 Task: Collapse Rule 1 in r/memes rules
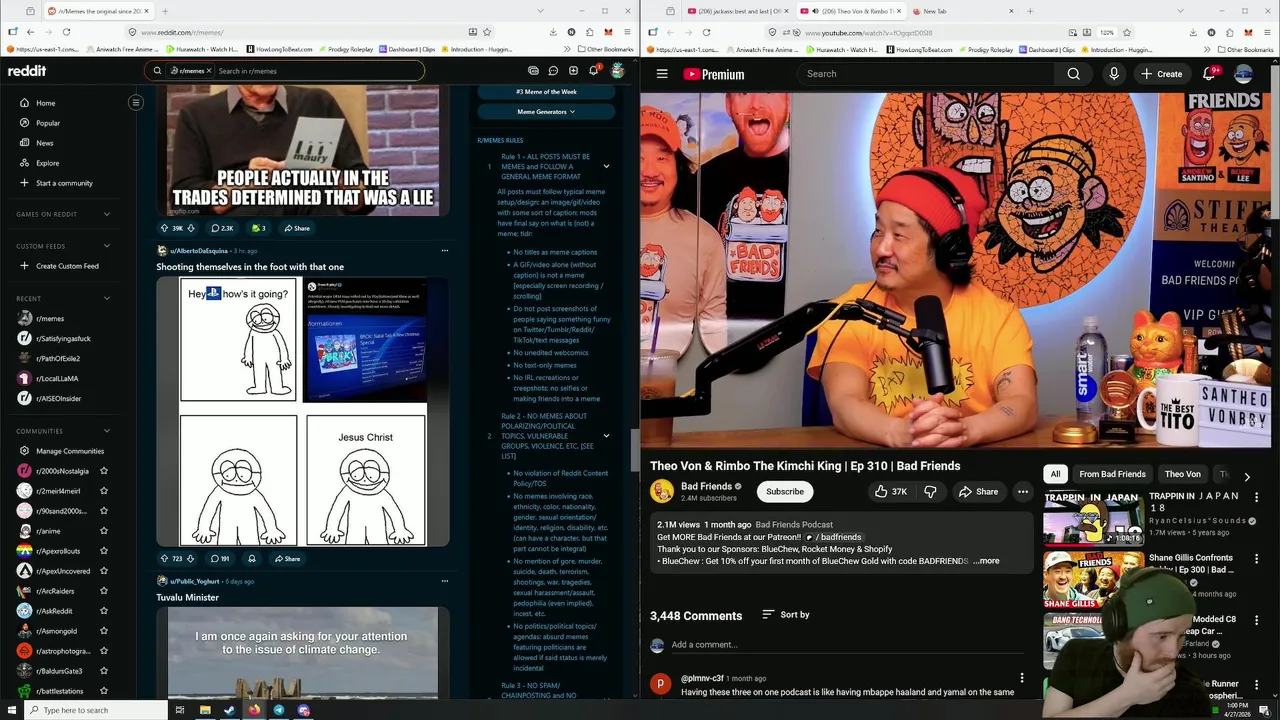606,166
